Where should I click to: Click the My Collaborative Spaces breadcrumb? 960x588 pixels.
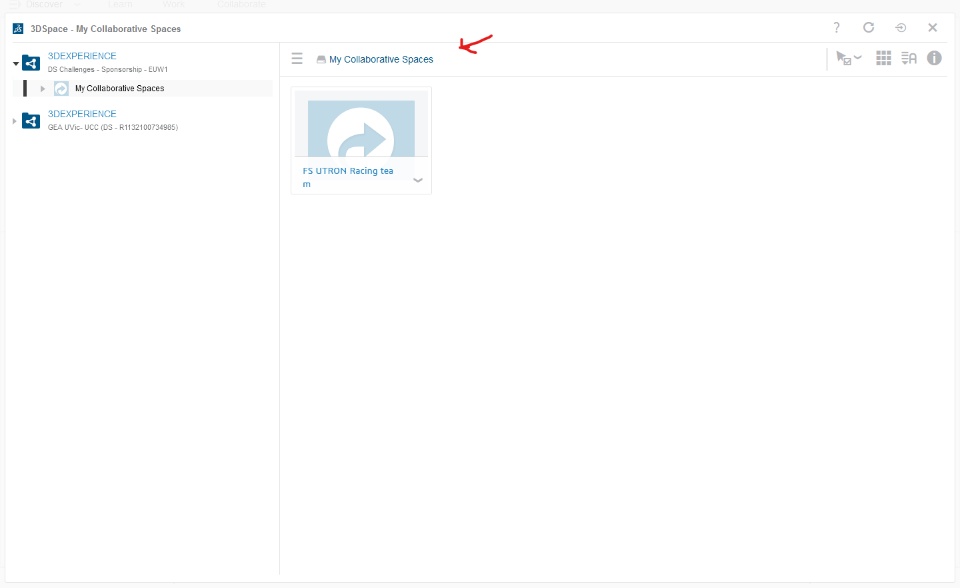pos(381,59)
